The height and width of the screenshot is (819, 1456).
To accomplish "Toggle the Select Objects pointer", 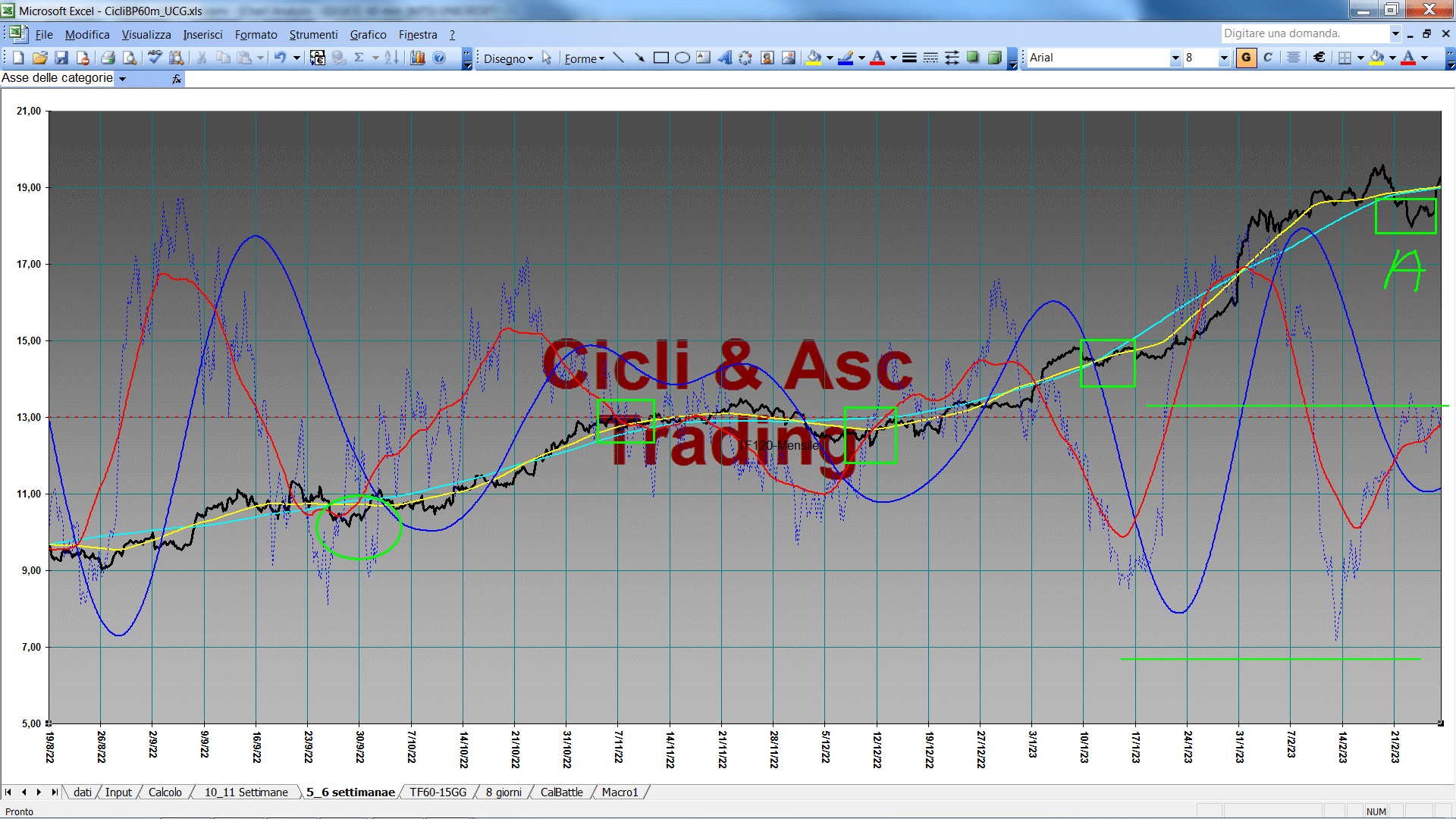I will click(x=547, y=58).
